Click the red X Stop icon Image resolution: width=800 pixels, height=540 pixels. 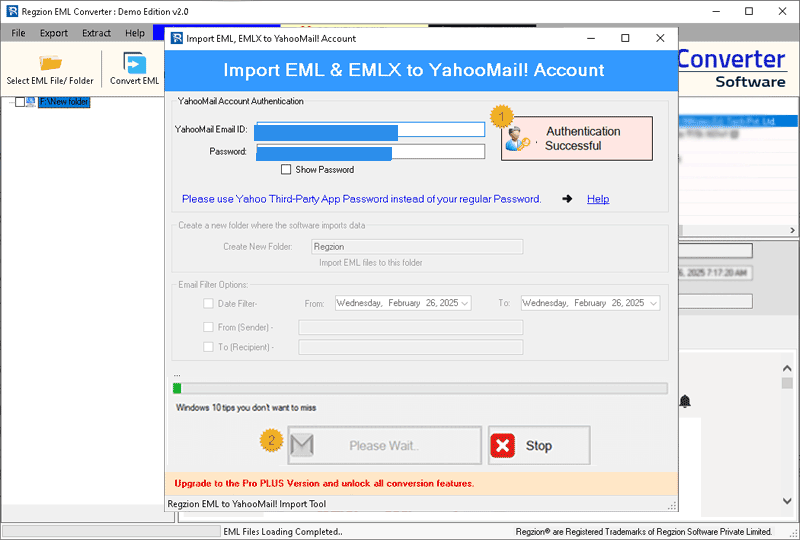(x=503, y=446)
